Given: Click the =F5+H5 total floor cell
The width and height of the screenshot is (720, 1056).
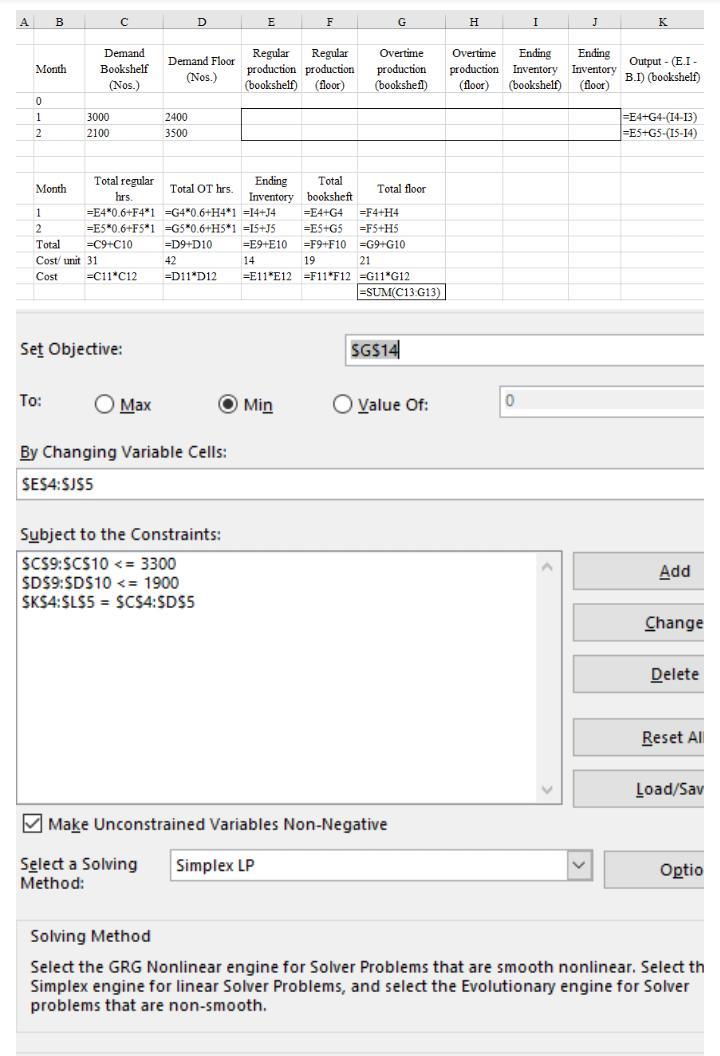Looking at the screenshot, I should tap(401, 228).
